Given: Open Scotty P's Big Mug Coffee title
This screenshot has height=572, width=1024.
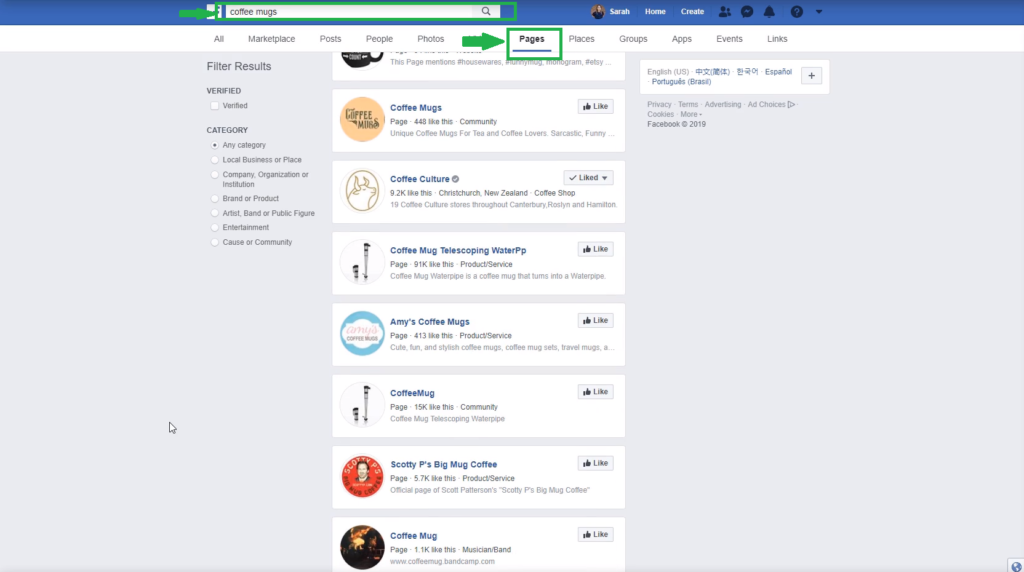Looking at the screenshot, I should click(443, 464).
